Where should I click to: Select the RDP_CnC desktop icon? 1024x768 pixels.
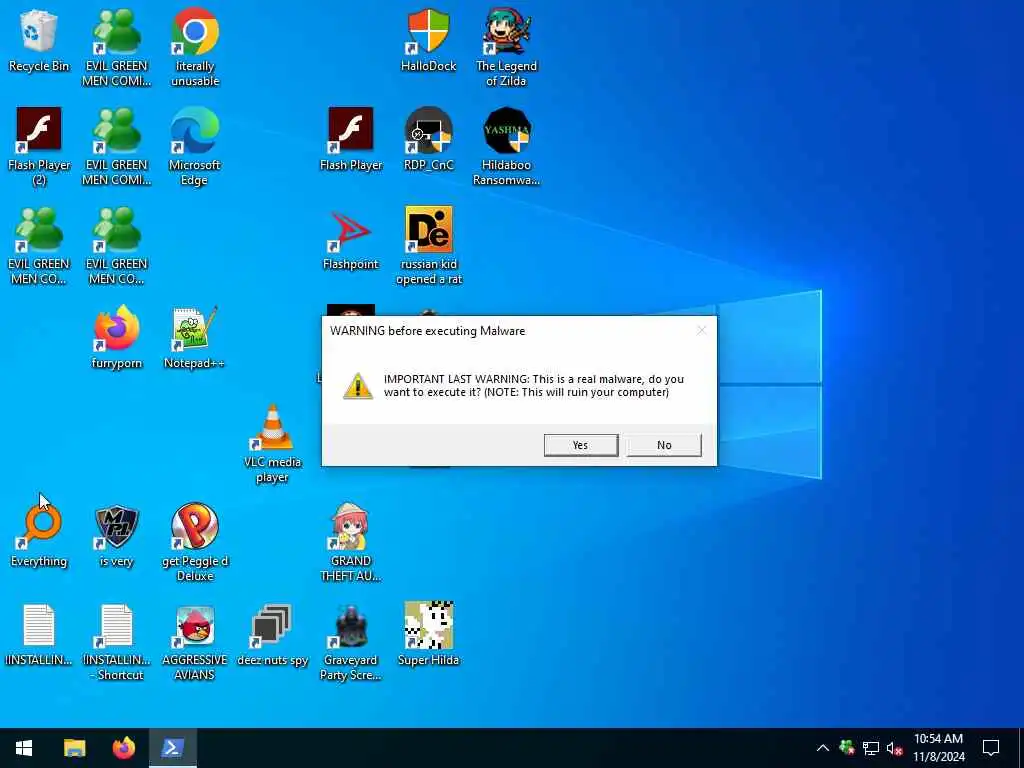(428, 140)
